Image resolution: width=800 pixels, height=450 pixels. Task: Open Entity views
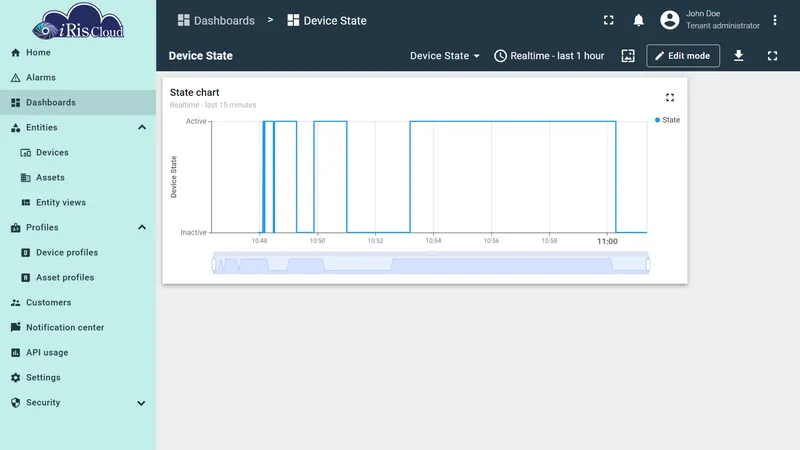tap(78, 203)
